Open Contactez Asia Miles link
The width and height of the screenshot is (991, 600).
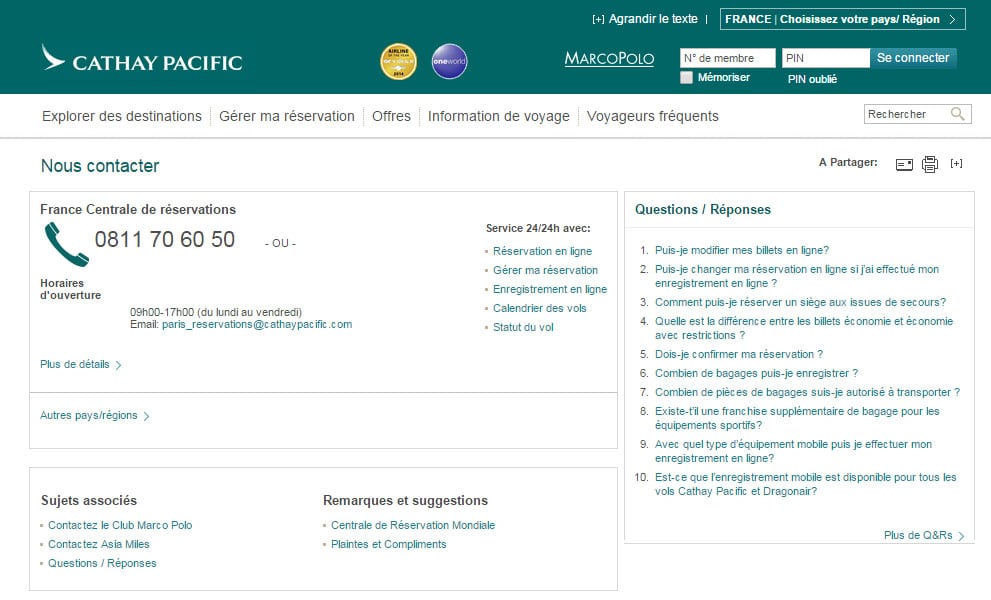pyautogui.click(x=99, y=544)
